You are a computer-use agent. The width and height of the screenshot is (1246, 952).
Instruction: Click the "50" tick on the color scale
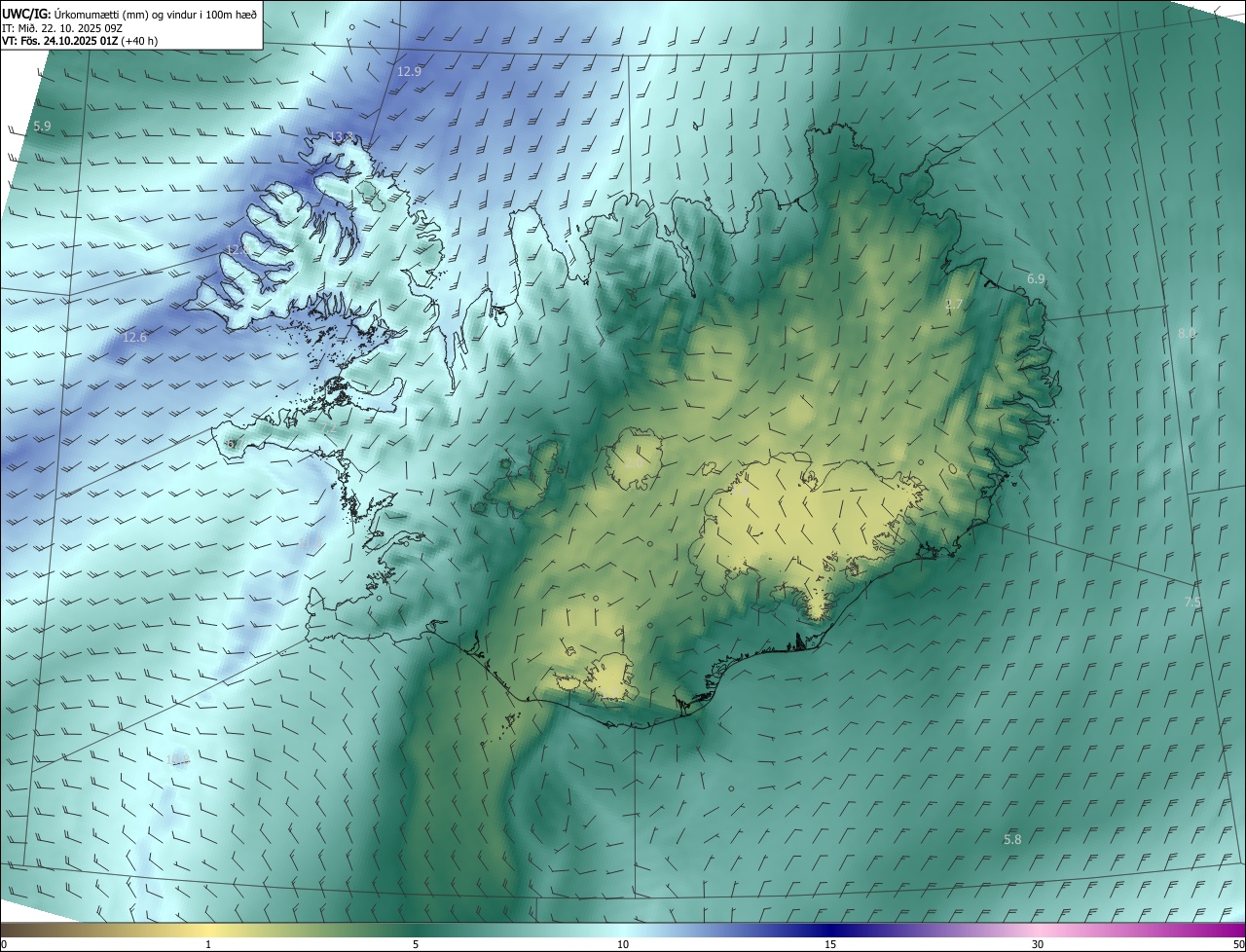(1237, 944)
